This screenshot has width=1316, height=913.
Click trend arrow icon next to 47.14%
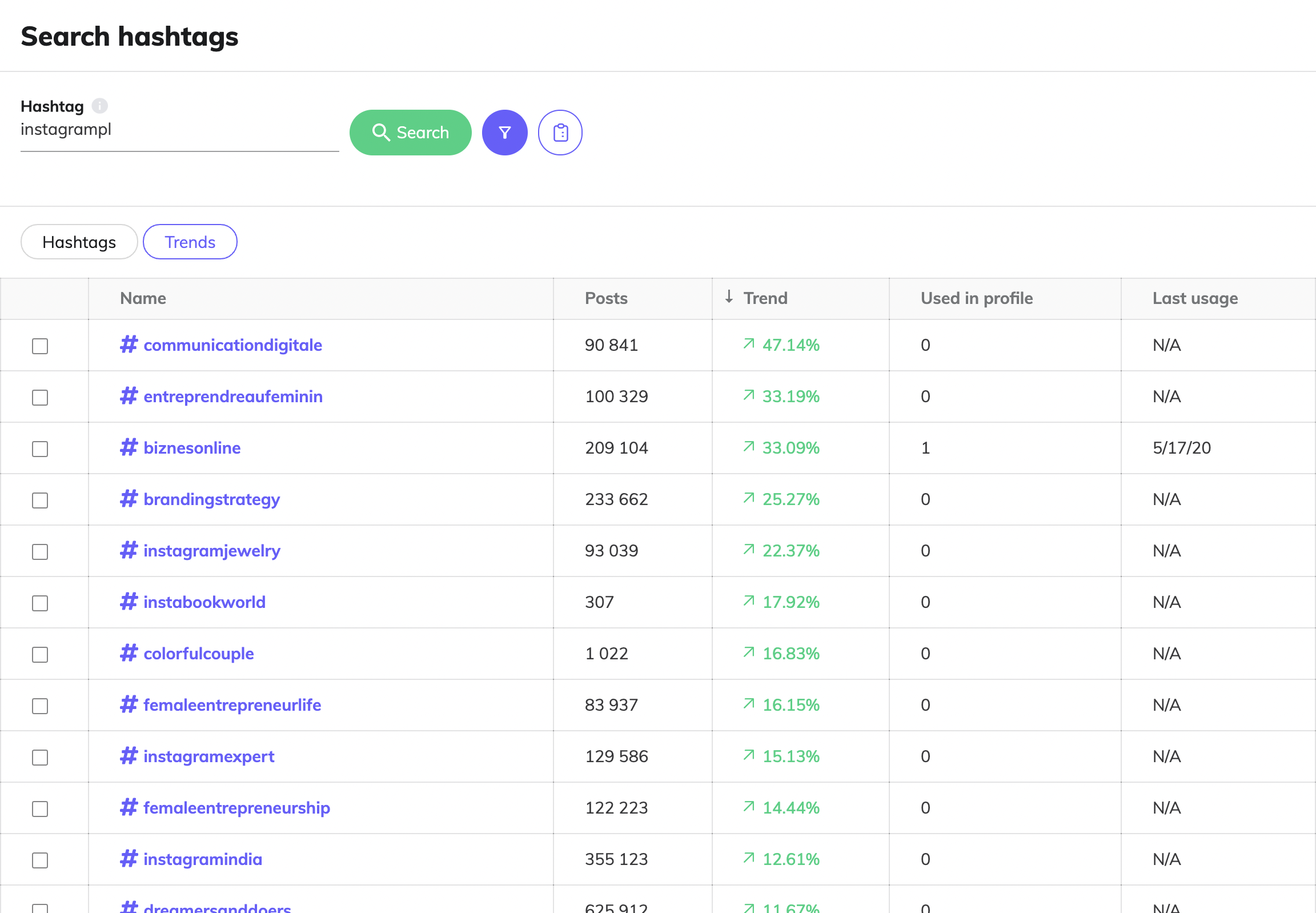(x=748, y=344)
